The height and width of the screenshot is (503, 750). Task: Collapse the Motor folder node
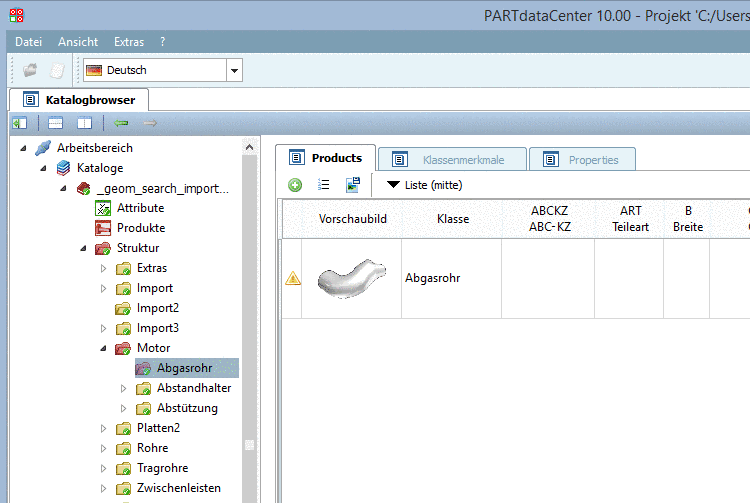[x=103, y=348]
